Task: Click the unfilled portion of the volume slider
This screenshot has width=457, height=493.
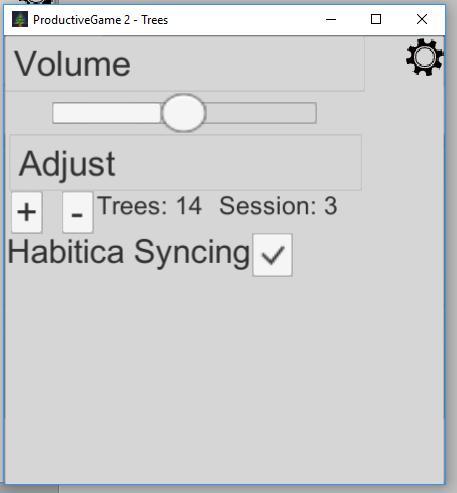Action: pyautogui.click(x=261, y=113)
